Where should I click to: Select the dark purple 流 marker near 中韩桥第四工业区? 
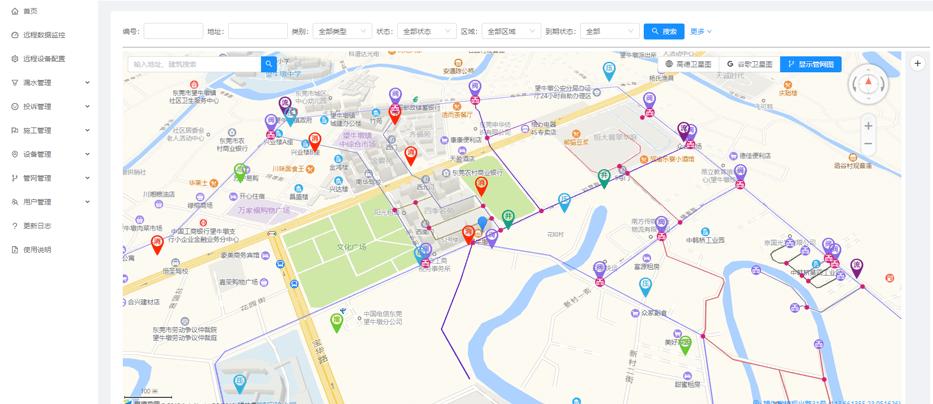[x=856, y=268]
